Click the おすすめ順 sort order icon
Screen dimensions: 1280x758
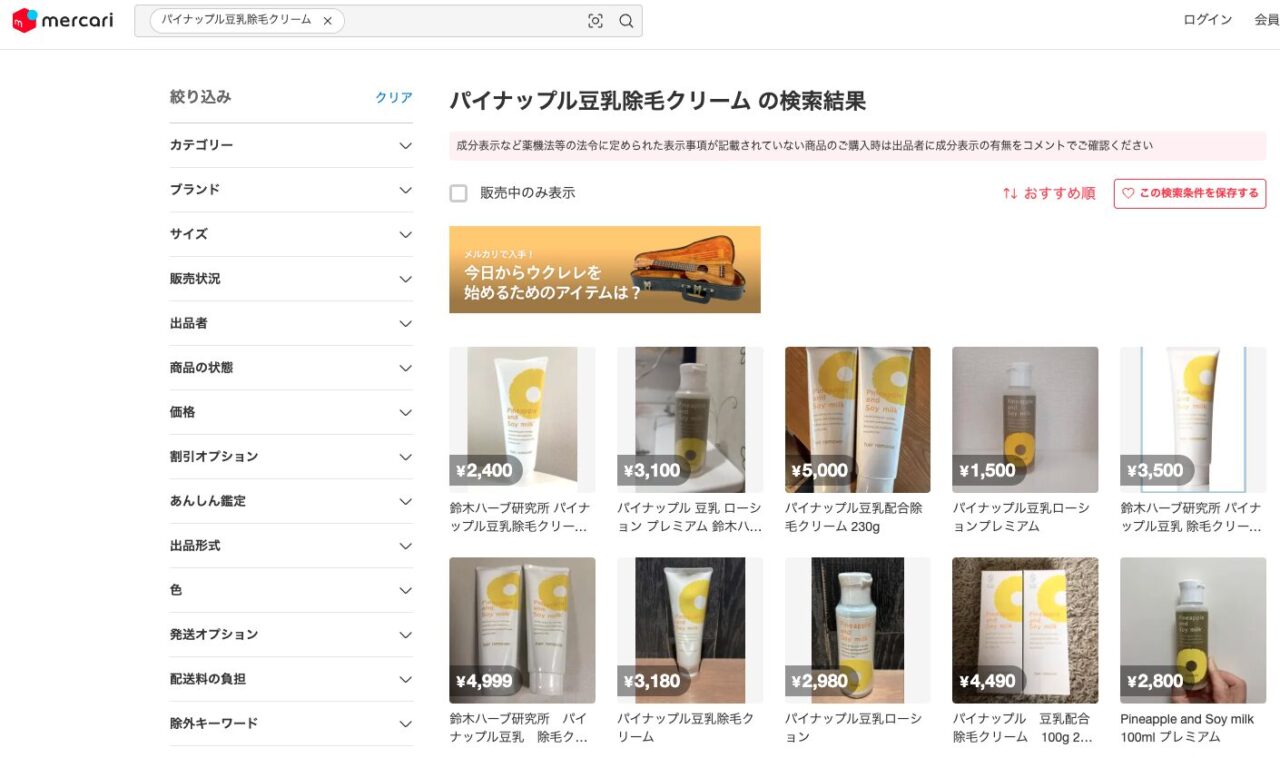[1011, 193]
